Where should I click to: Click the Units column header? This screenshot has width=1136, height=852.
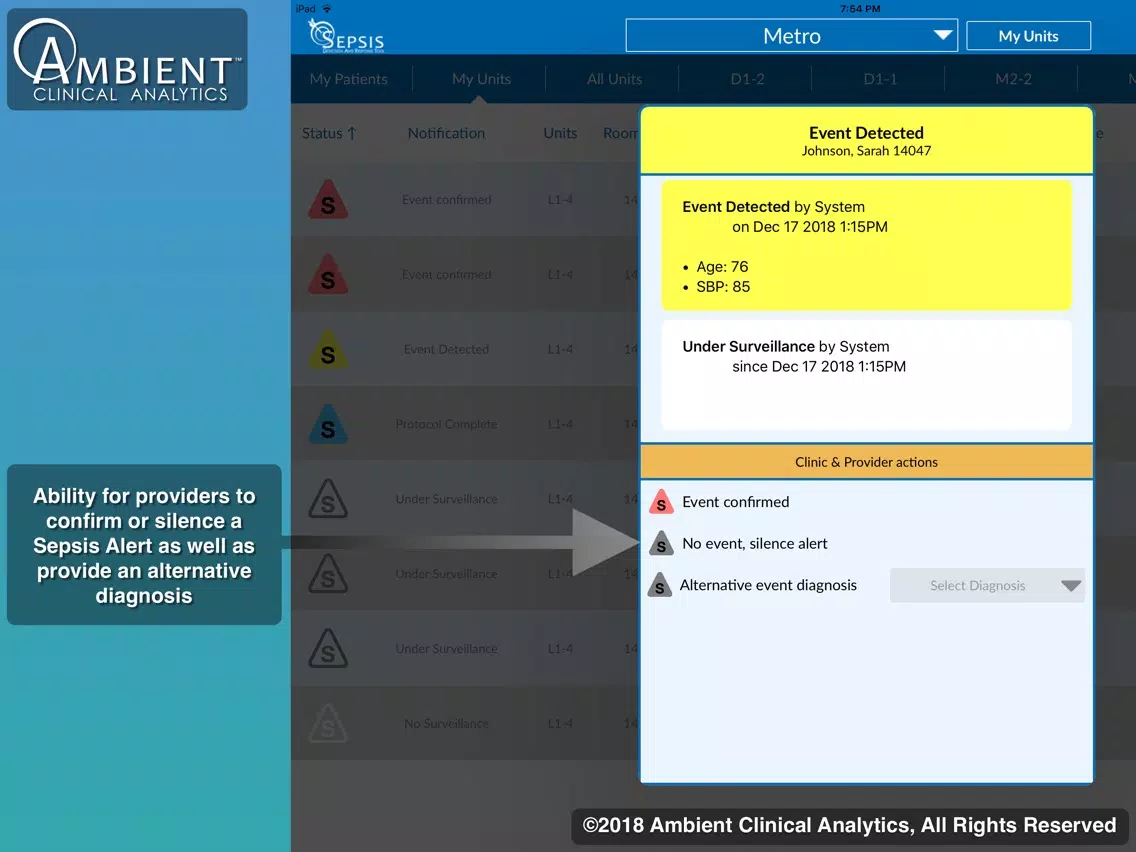[x=560, y=133]
